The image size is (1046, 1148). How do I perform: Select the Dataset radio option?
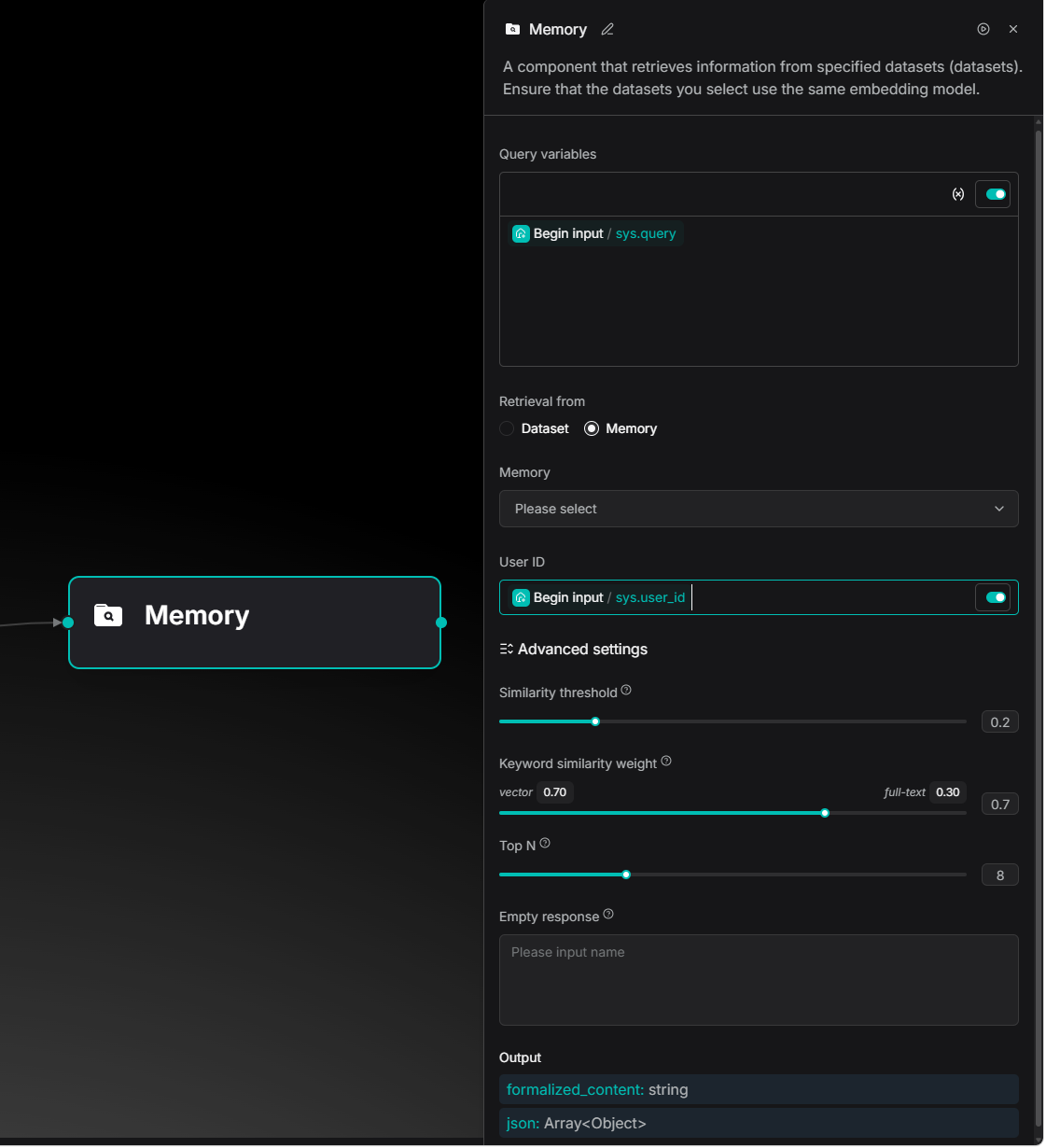508,429
